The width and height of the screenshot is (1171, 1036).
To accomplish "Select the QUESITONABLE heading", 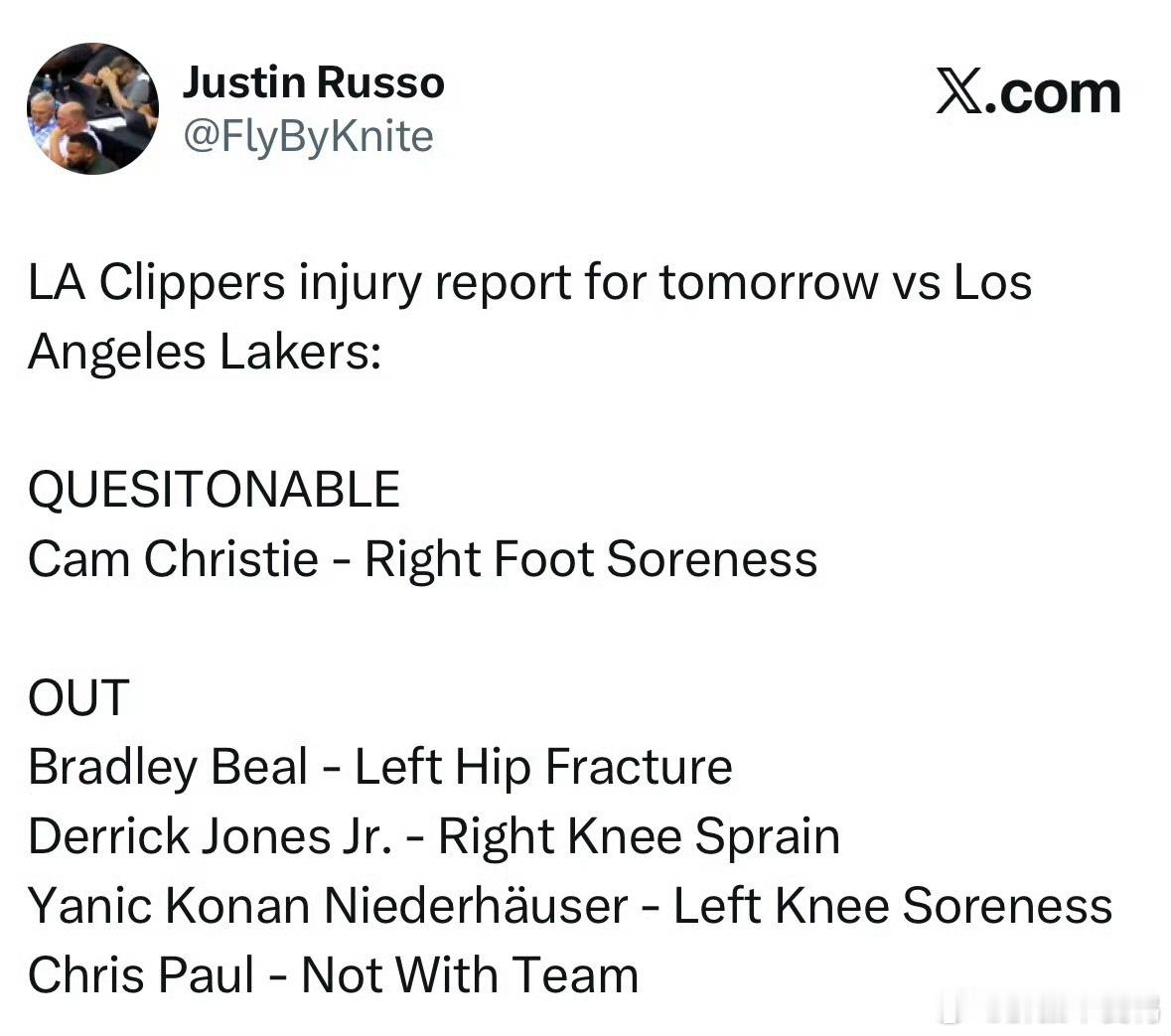I will (x=215, y=490).
